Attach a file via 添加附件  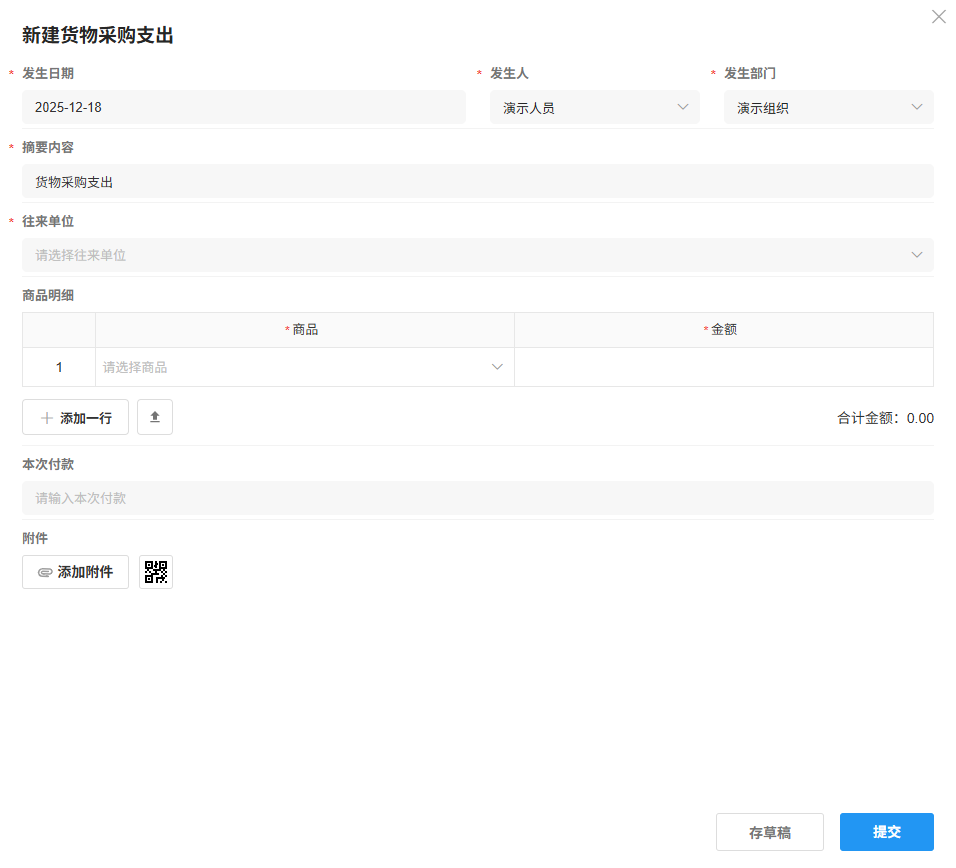click(x=75, y=571)
